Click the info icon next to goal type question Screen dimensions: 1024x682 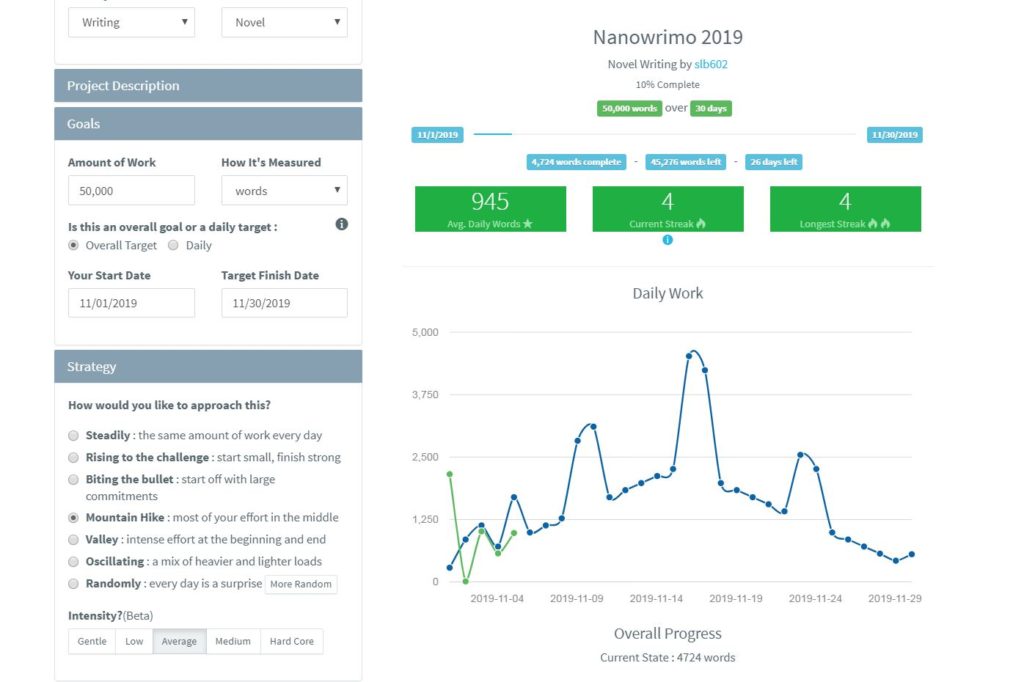(341, 225)
